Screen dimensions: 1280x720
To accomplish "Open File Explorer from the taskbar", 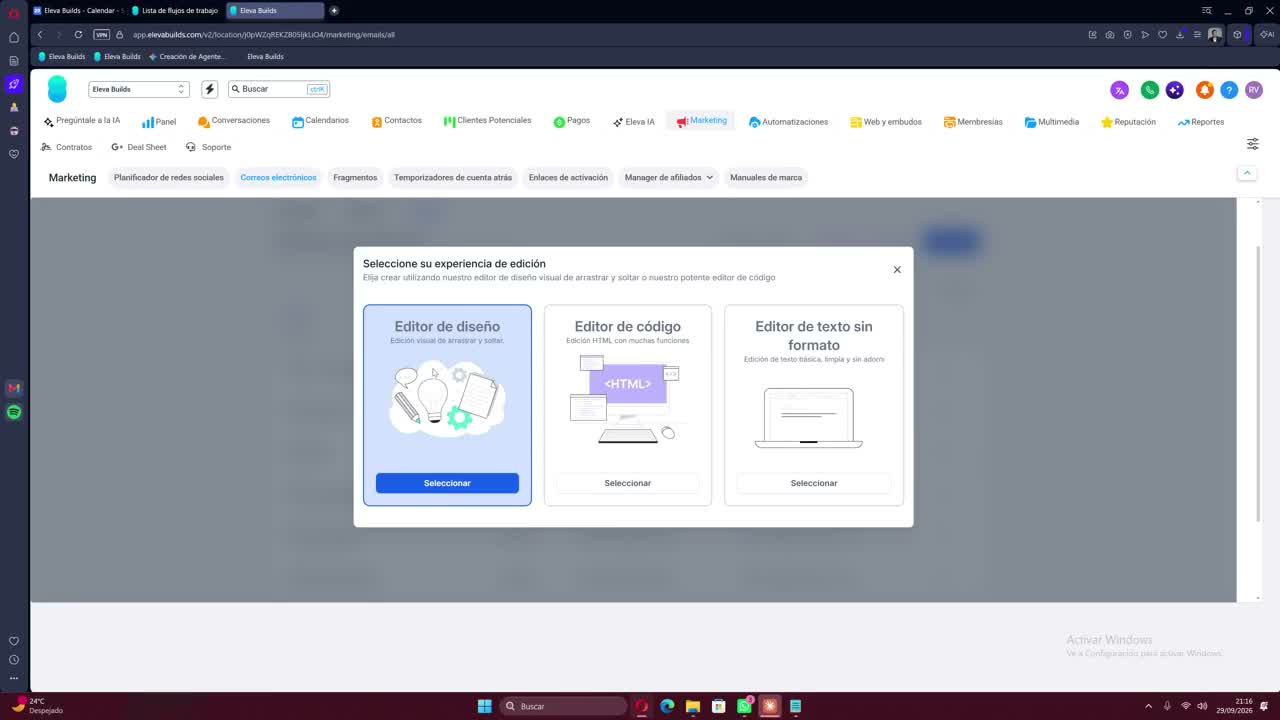I will click(x=692, y=706).
